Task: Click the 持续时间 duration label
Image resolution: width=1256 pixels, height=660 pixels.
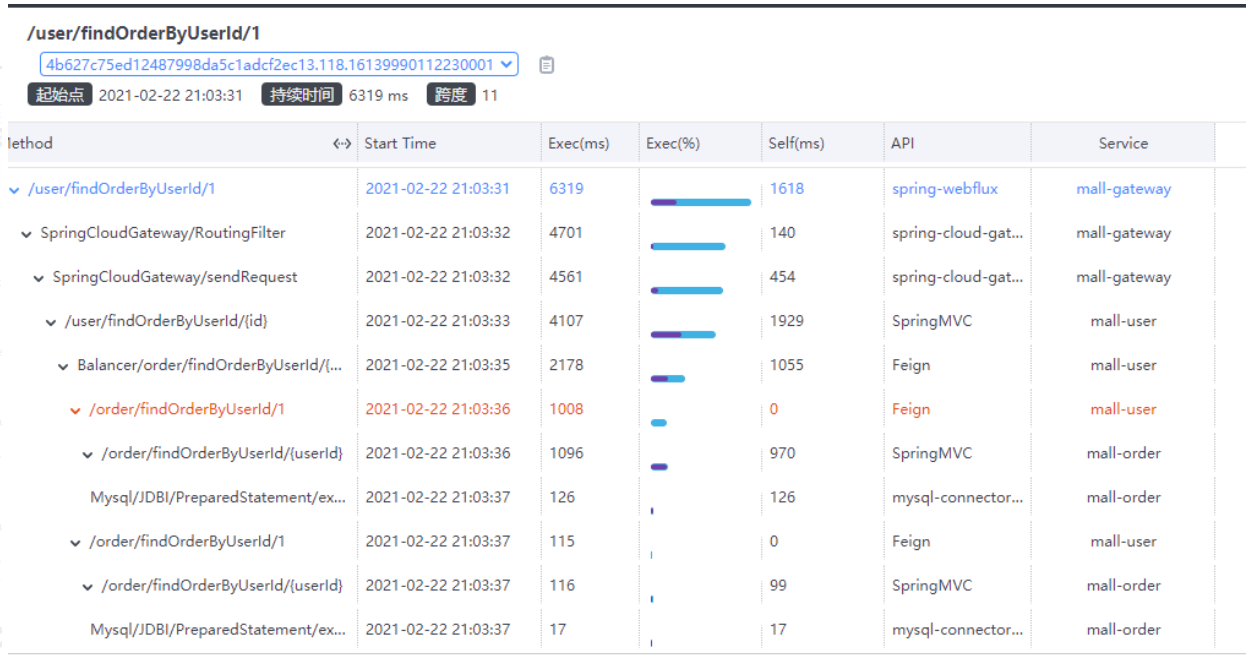Action: coord(301,95)
